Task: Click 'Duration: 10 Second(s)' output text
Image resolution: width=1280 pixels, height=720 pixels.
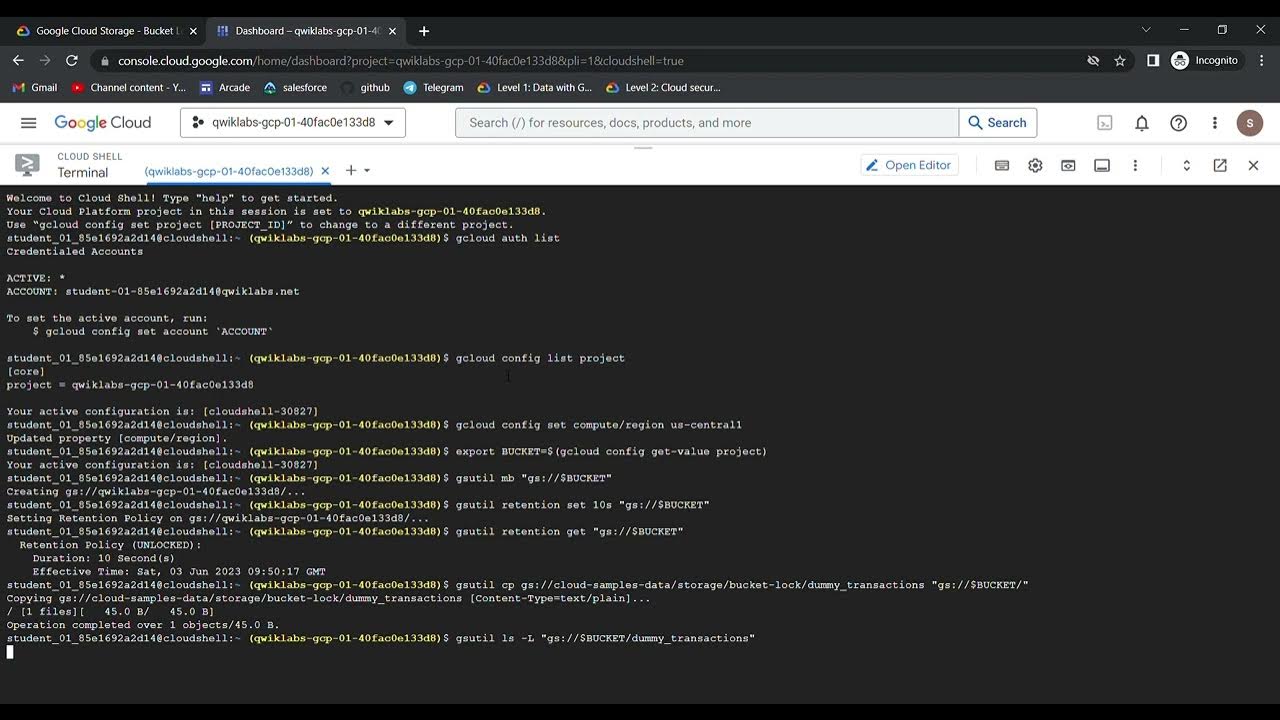Action: pos(104,558)
